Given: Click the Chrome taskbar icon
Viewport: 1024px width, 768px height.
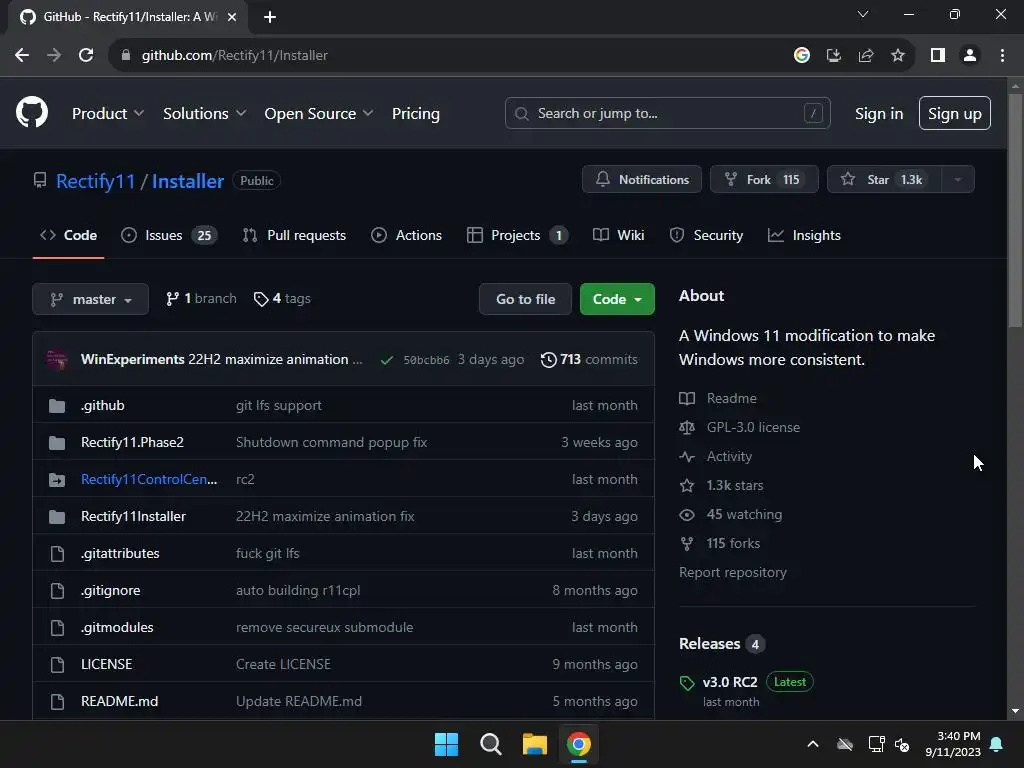Looking at the screenshot, I should click(579, 744).
